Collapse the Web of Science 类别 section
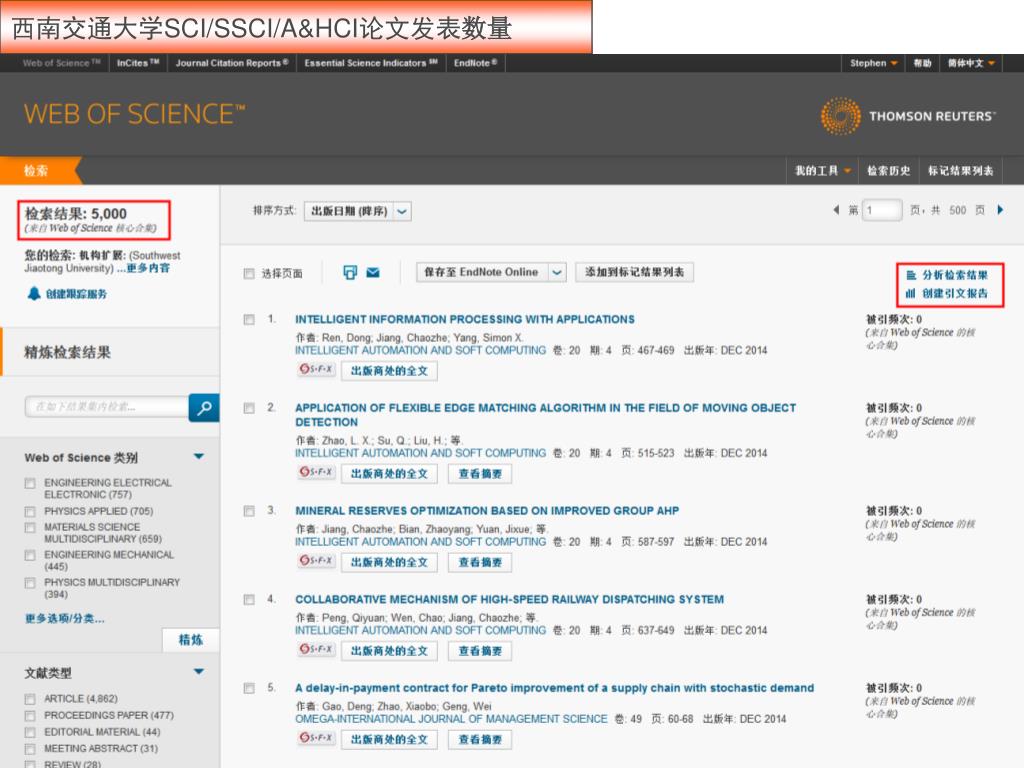 (x=199, y=456)
